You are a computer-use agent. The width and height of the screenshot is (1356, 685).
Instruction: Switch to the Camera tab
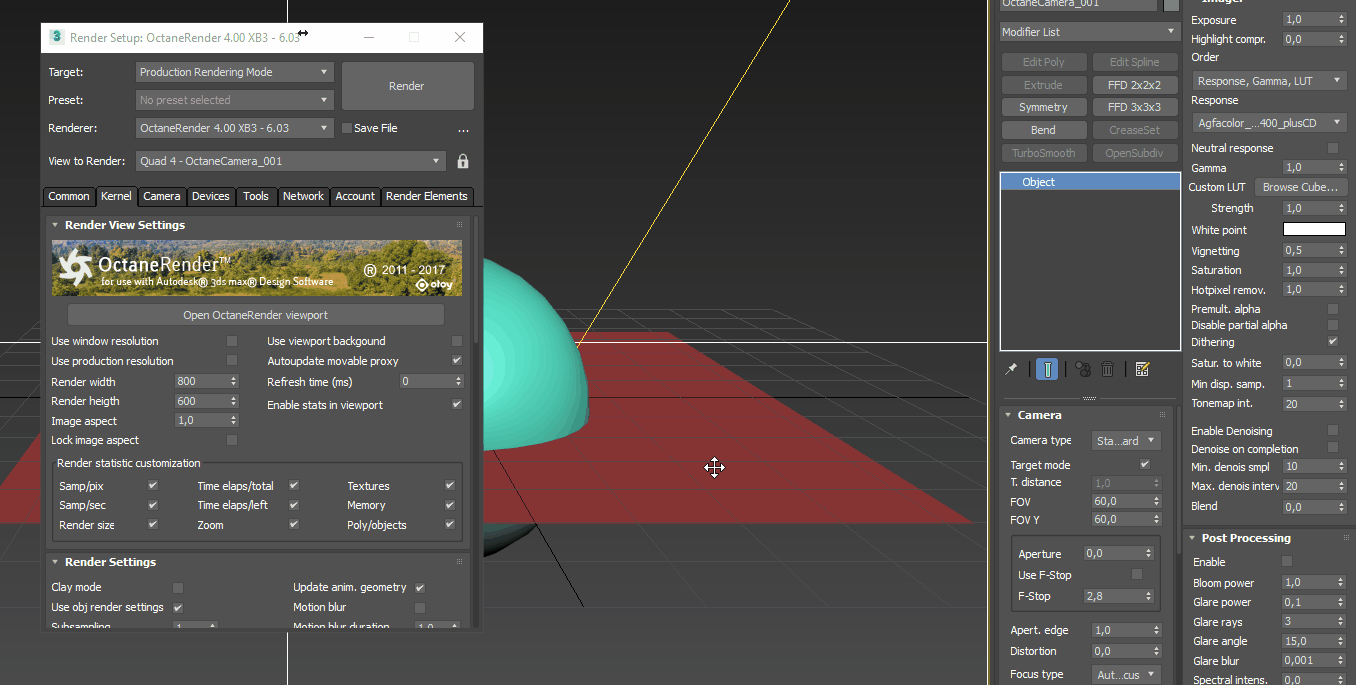click(x=161, y=196)
